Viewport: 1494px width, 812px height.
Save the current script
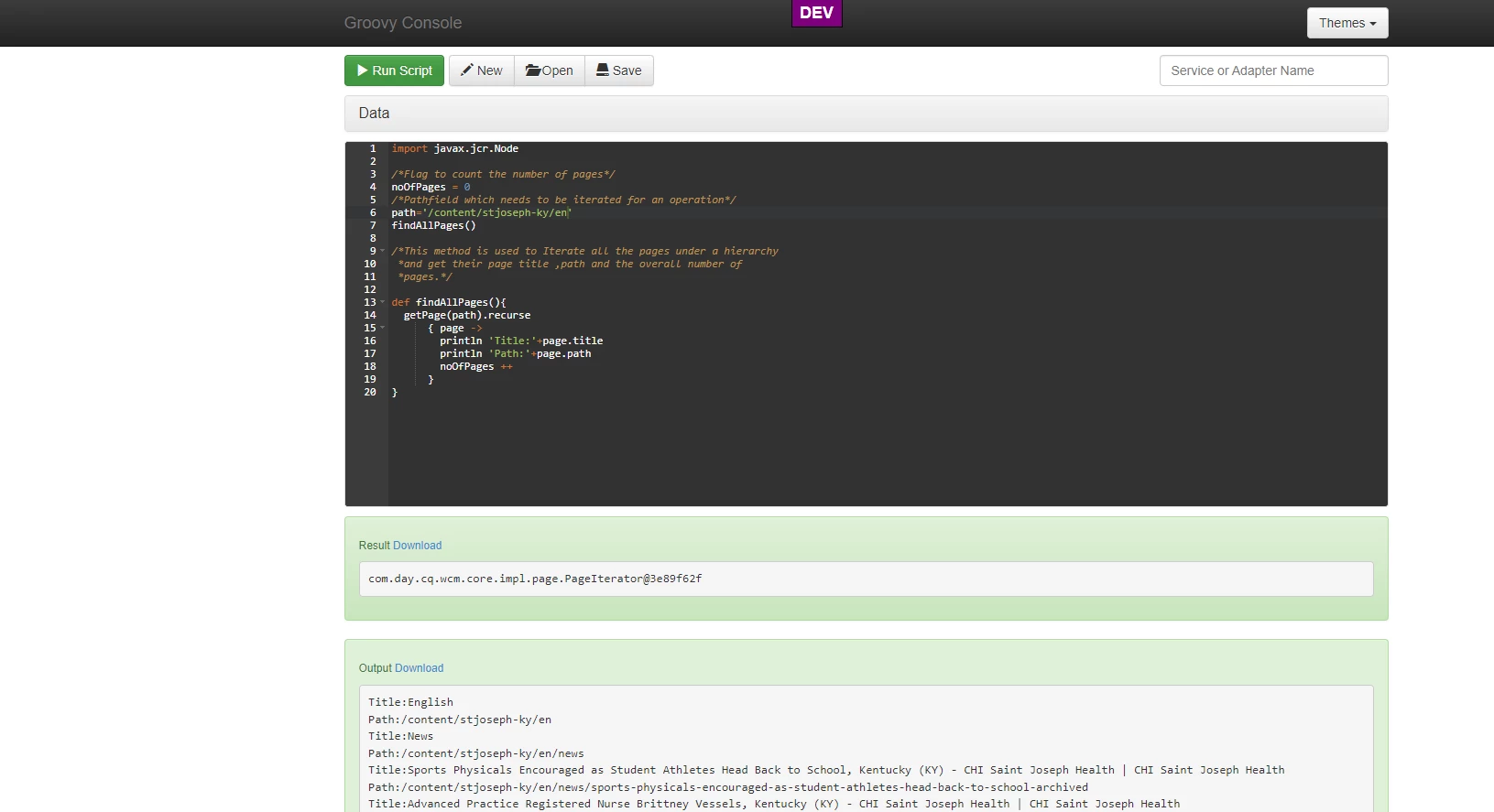click(619, 70)
